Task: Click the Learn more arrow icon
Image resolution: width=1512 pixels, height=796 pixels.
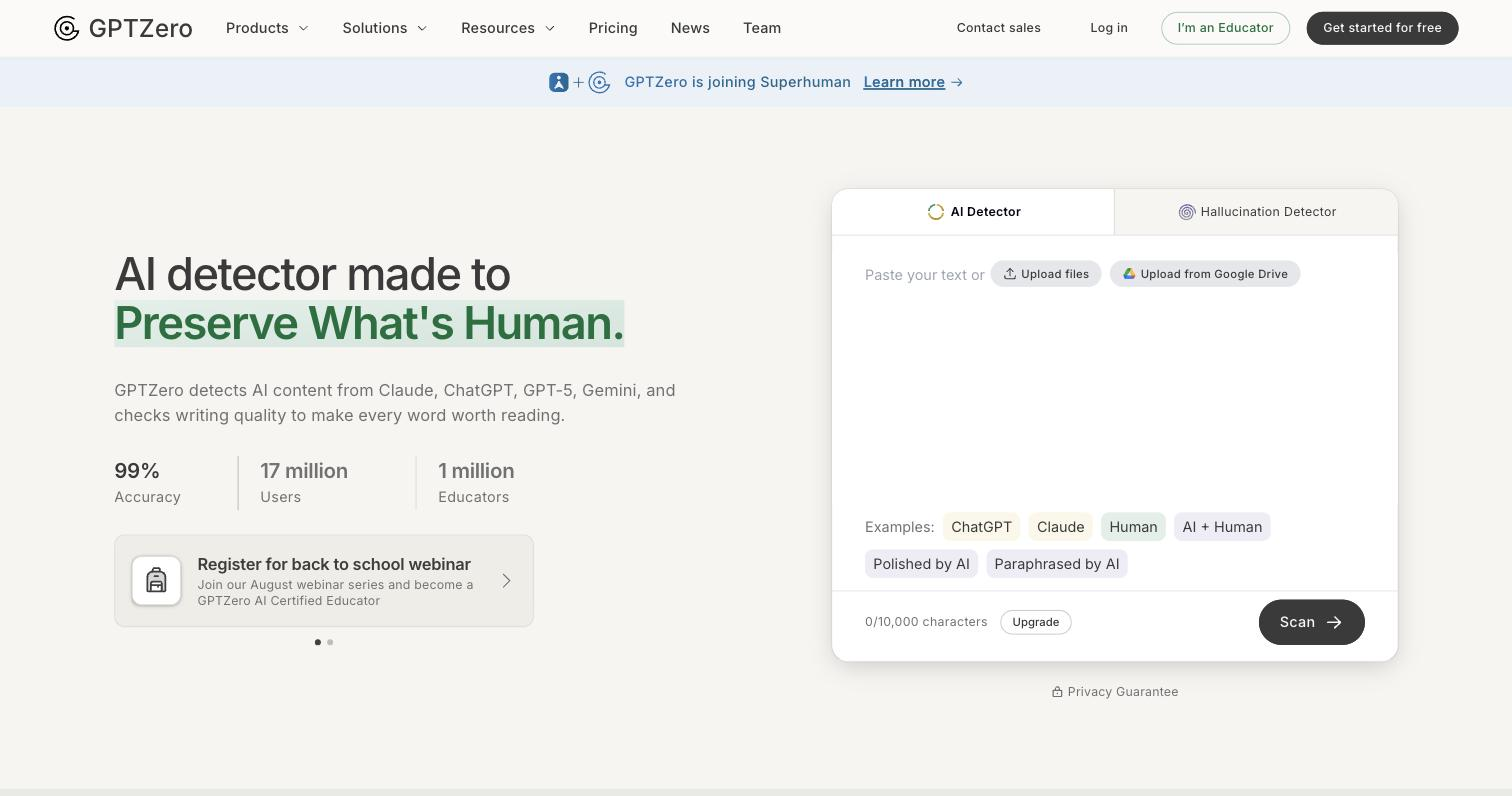Action: [957, 82]
